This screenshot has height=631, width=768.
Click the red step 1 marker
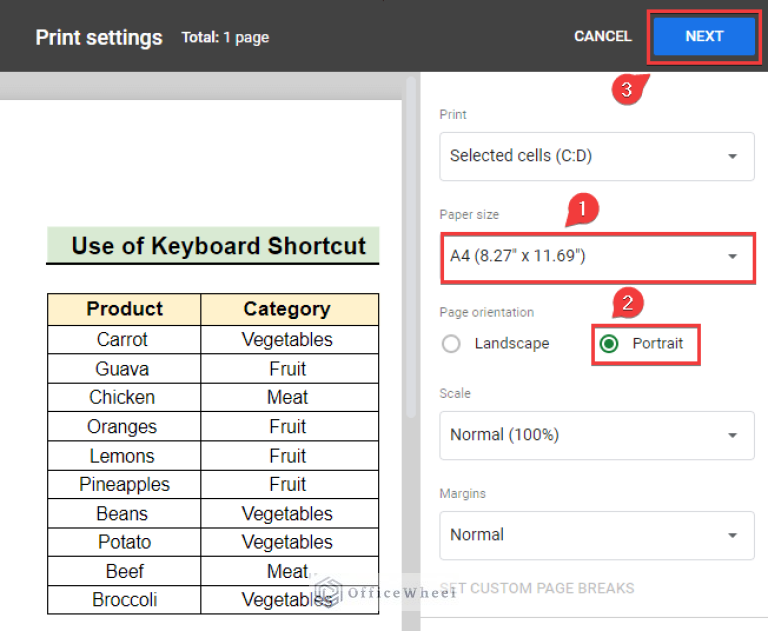click(x=582, y=210)
